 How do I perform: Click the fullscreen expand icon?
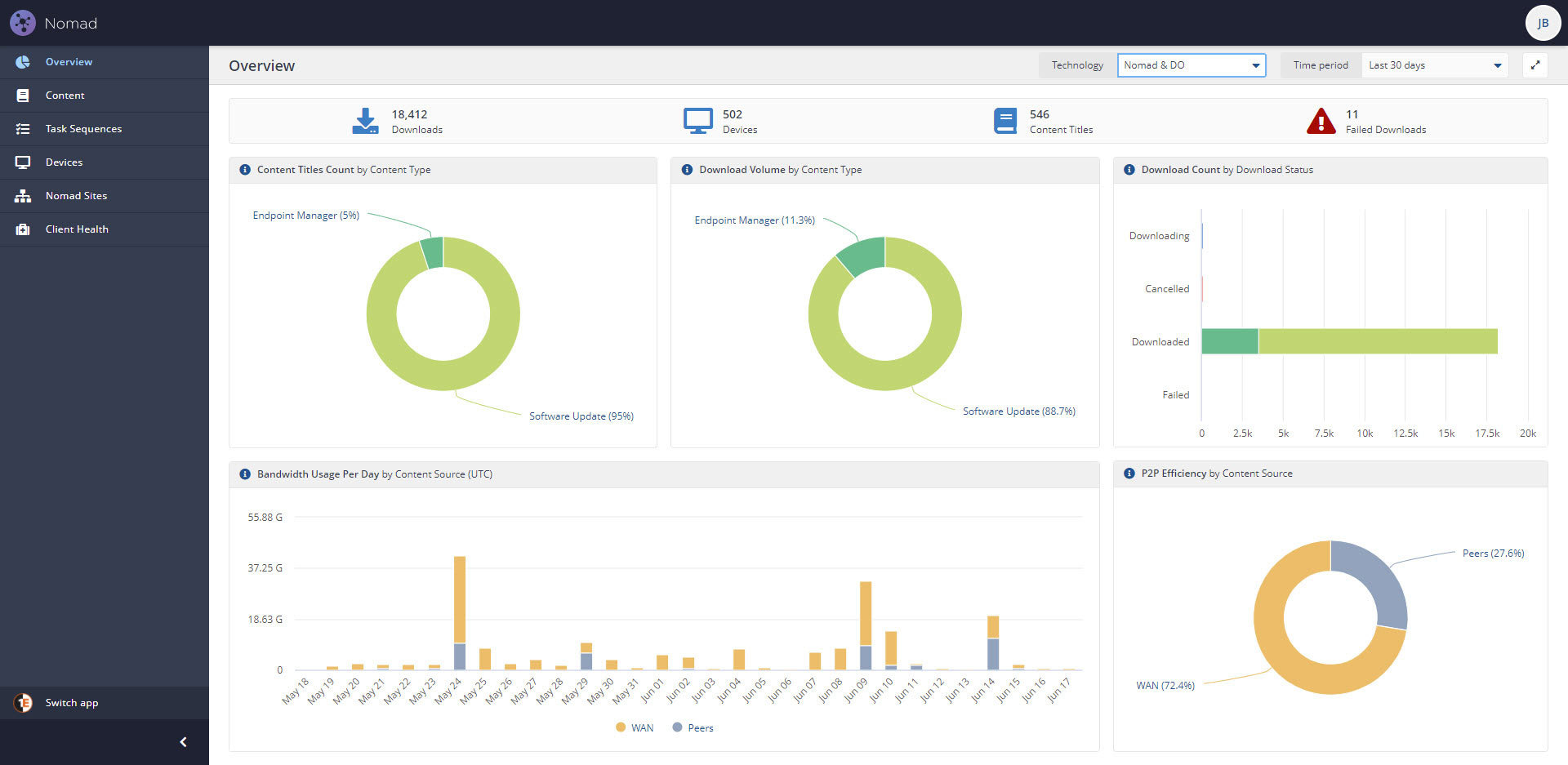point(1535,65)
